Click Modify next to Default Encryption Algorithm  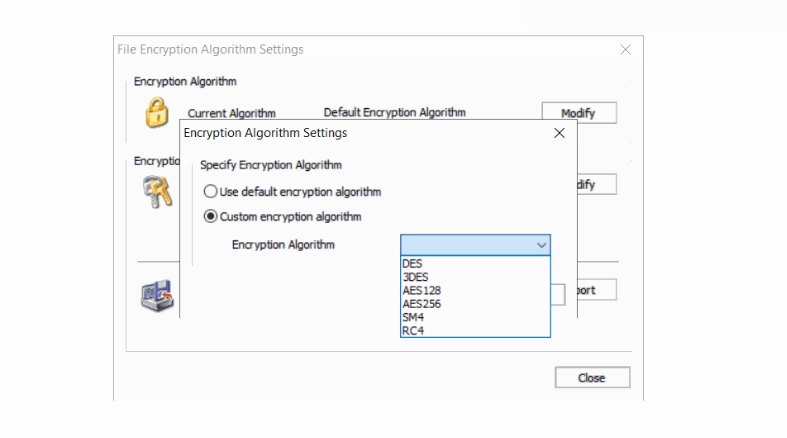tap(579, 113)
